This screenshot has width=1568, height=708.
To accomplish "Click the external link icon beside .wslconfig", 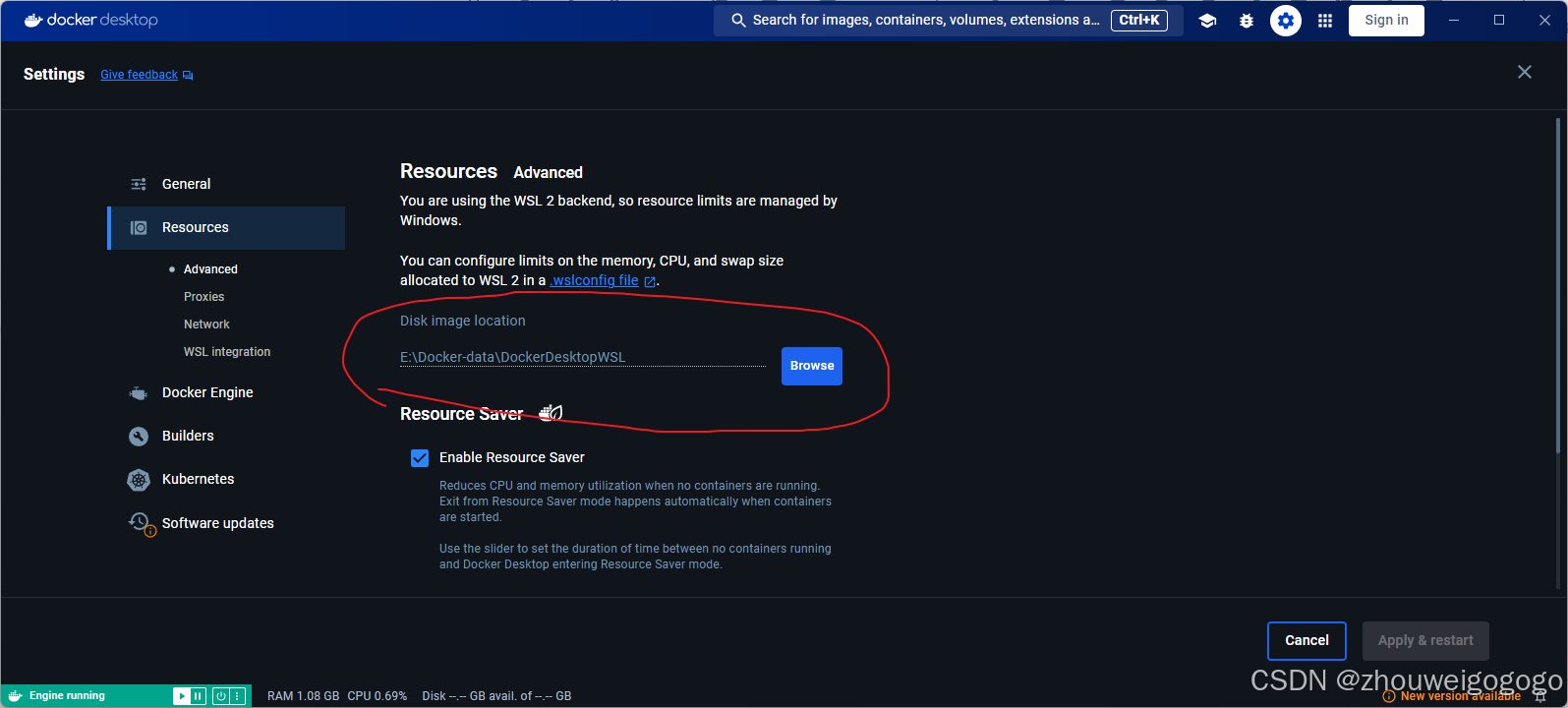I will [650, 281].
